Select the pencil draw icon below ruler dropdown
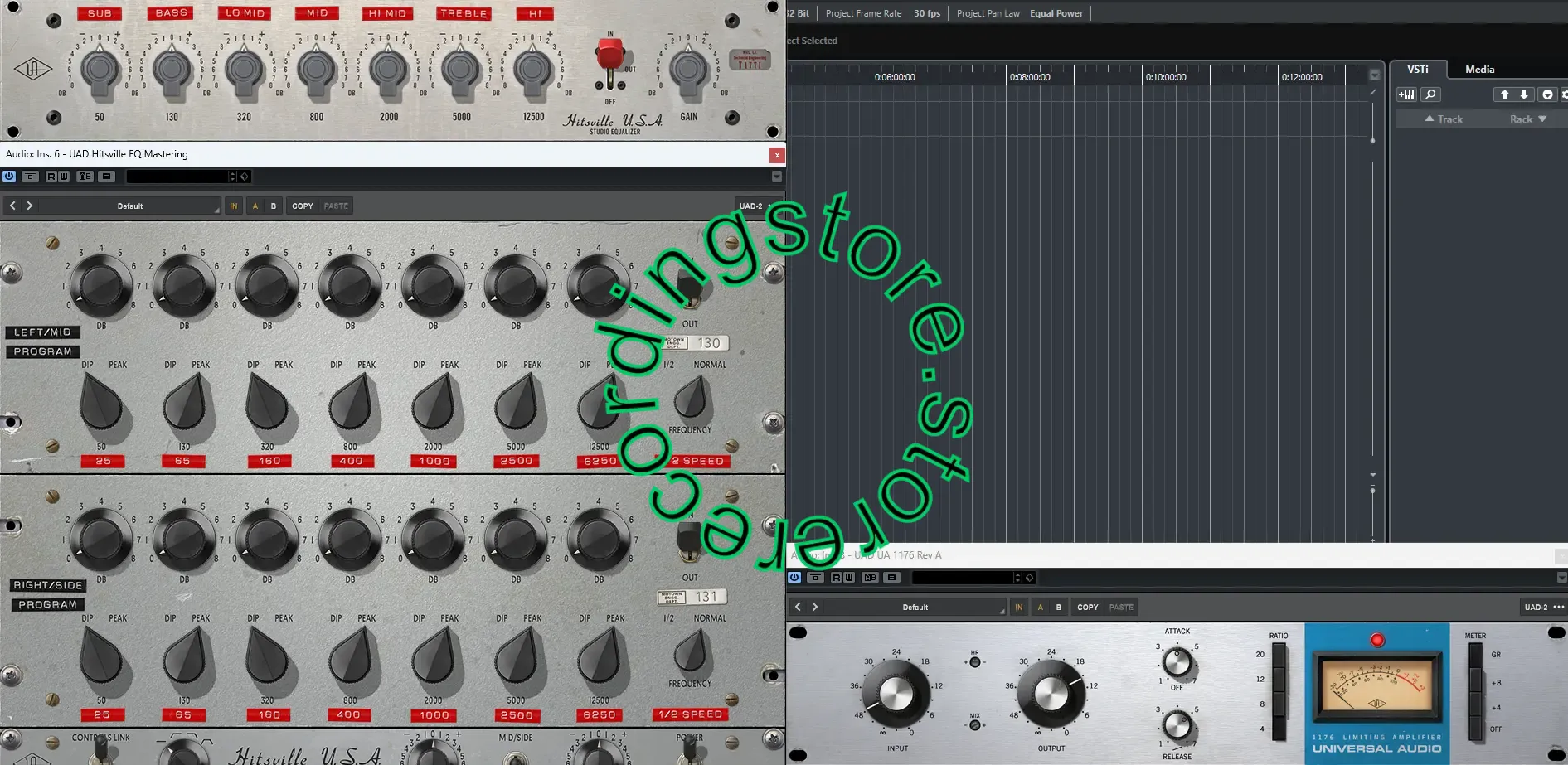This screenshot has width=1568, height=765. click(1373, 93)
